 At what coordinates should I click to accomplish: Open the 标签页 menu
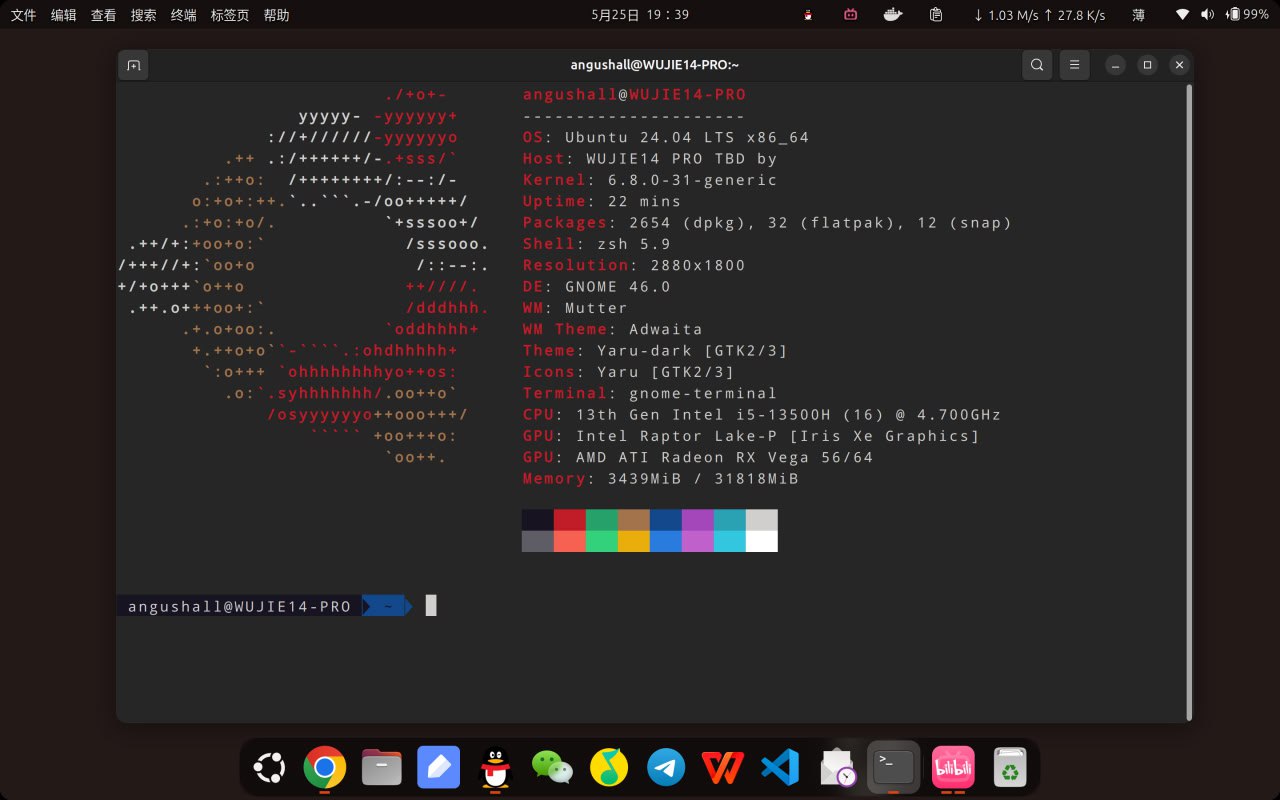point(230,15)
